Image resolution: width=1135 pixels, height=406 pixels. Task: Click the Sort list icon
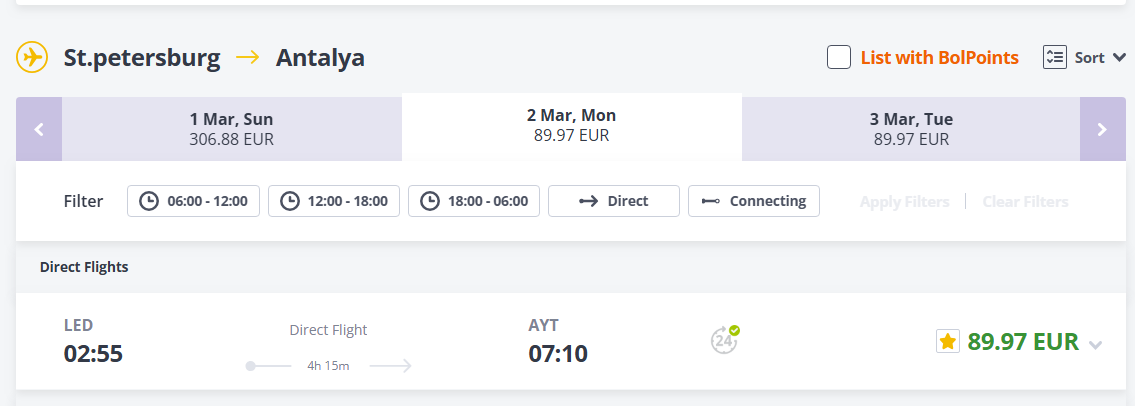click(x=1055, y=58)
